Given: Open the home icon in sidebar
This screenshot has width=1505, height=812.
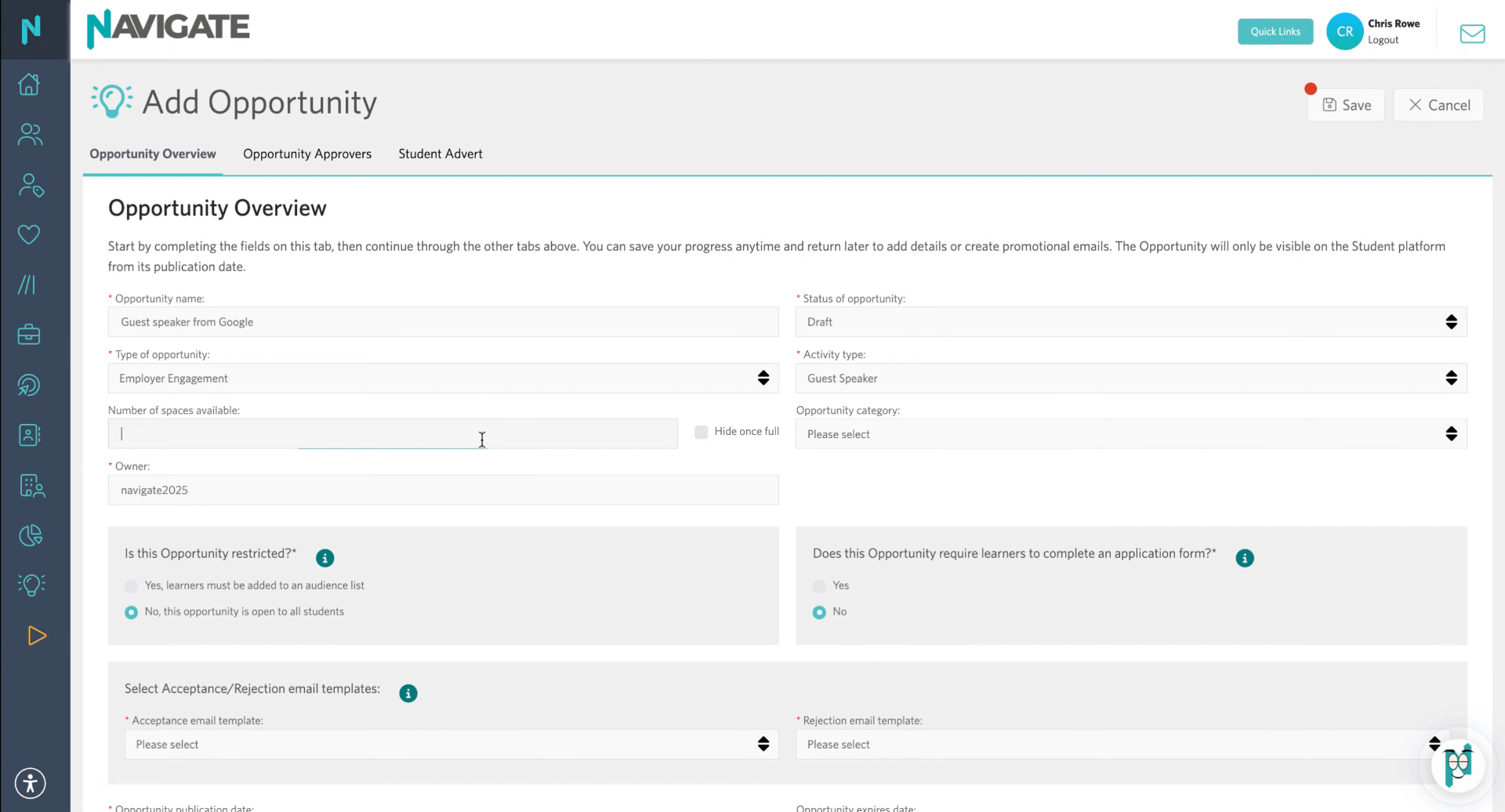Looking at the screenshot, I should click(30, 84).
